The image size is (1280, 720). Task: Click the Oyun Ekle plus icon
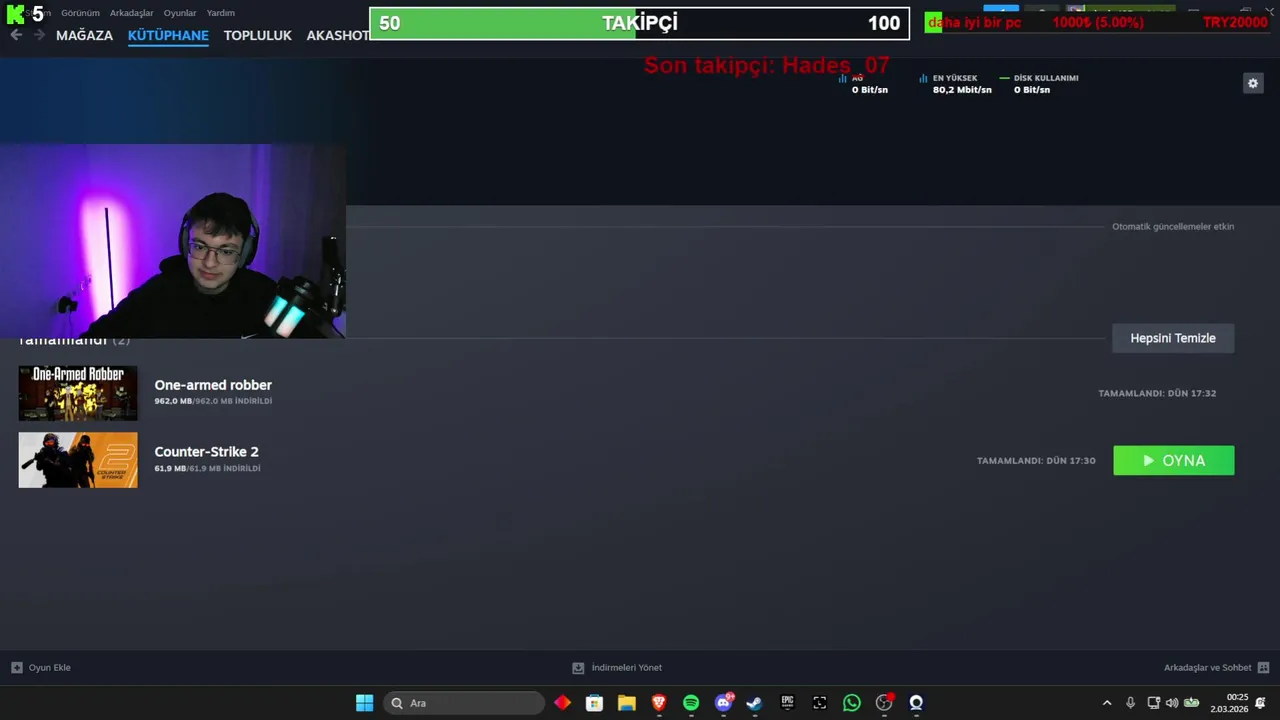click(17, 668)
